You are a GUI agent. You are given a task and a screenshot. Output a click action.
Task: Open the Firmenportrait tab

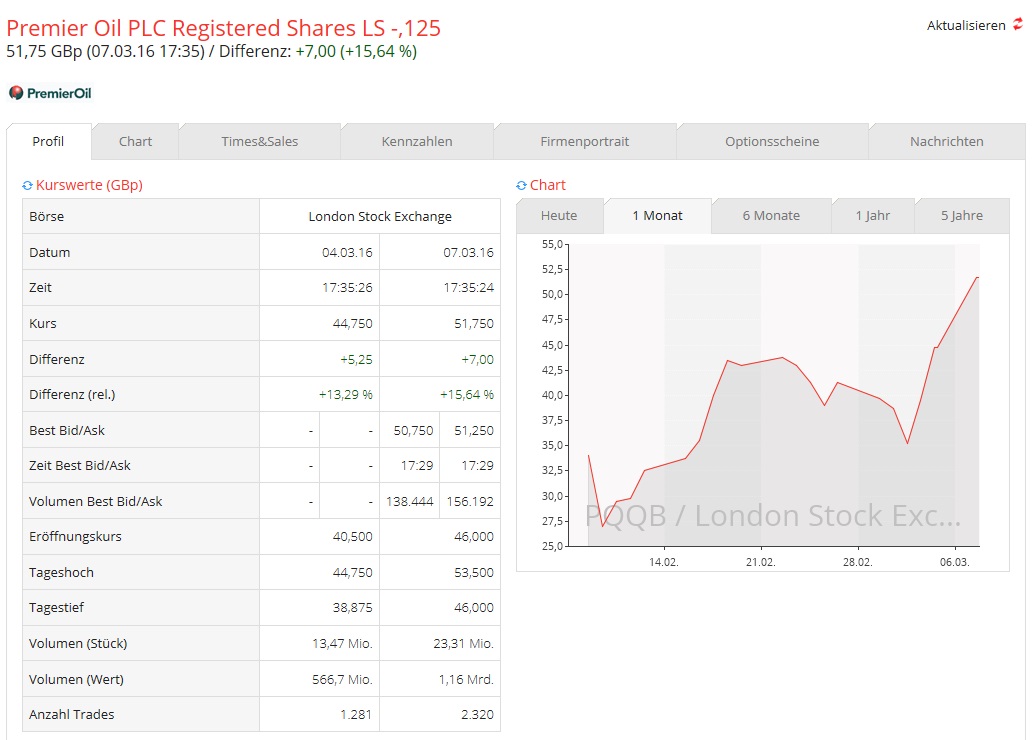[x=585, y=141]
